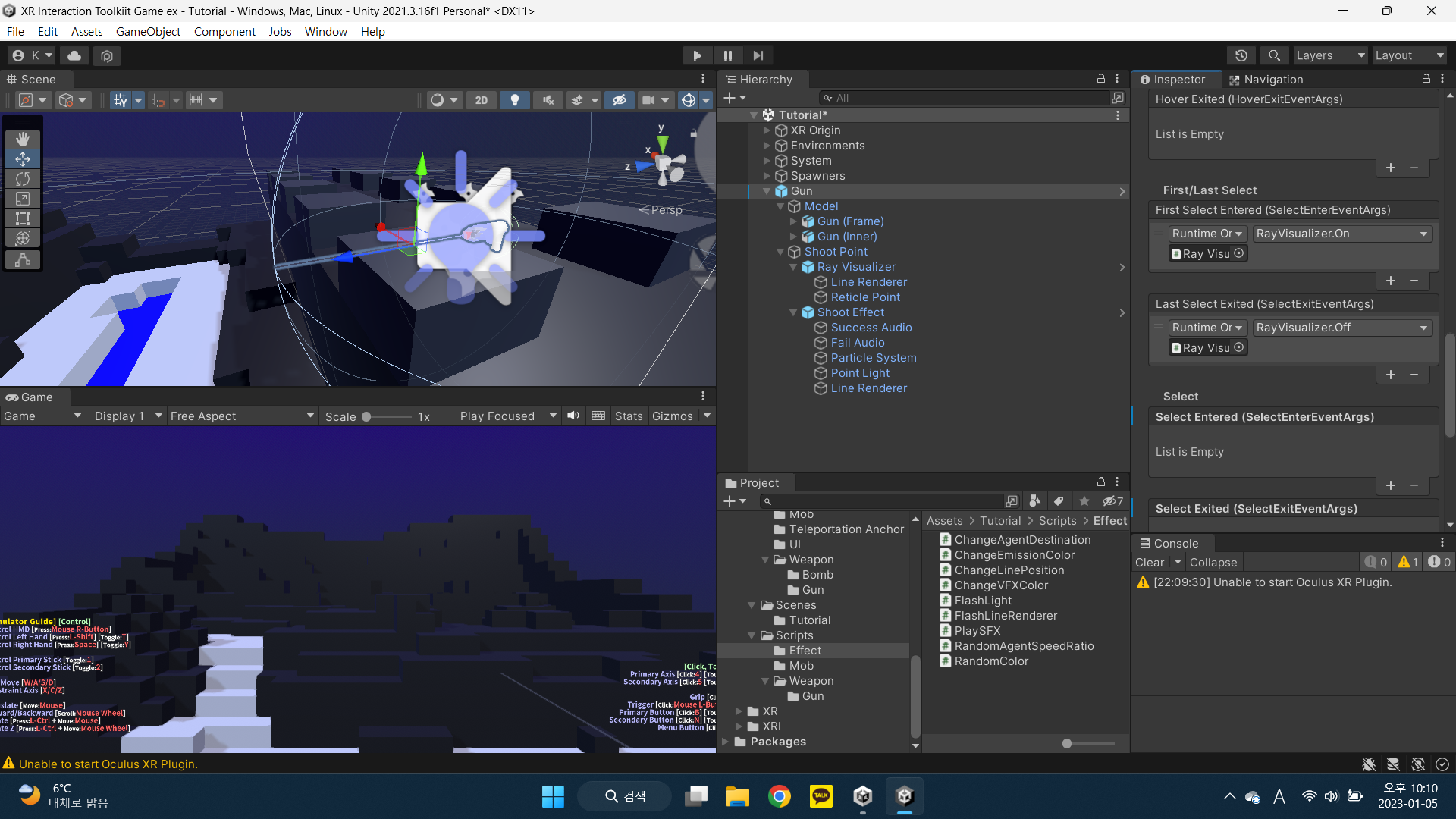Select the Scale tool
Image resolution: width=1456 pixels, height=819 pixels.
23,199
